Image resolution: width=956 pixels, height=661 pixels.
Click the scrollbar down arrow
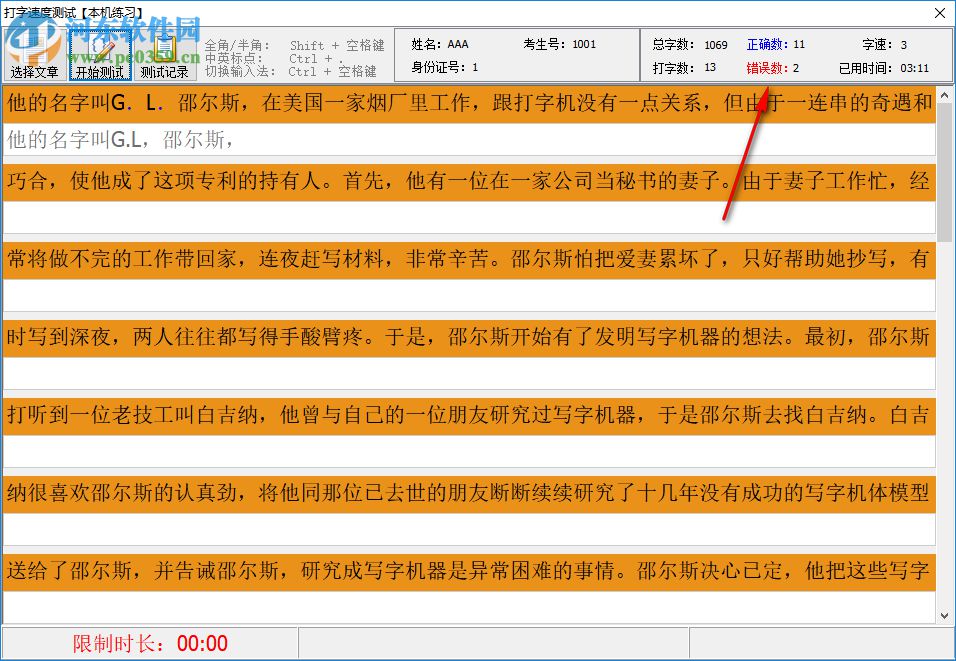click(943, 614)
